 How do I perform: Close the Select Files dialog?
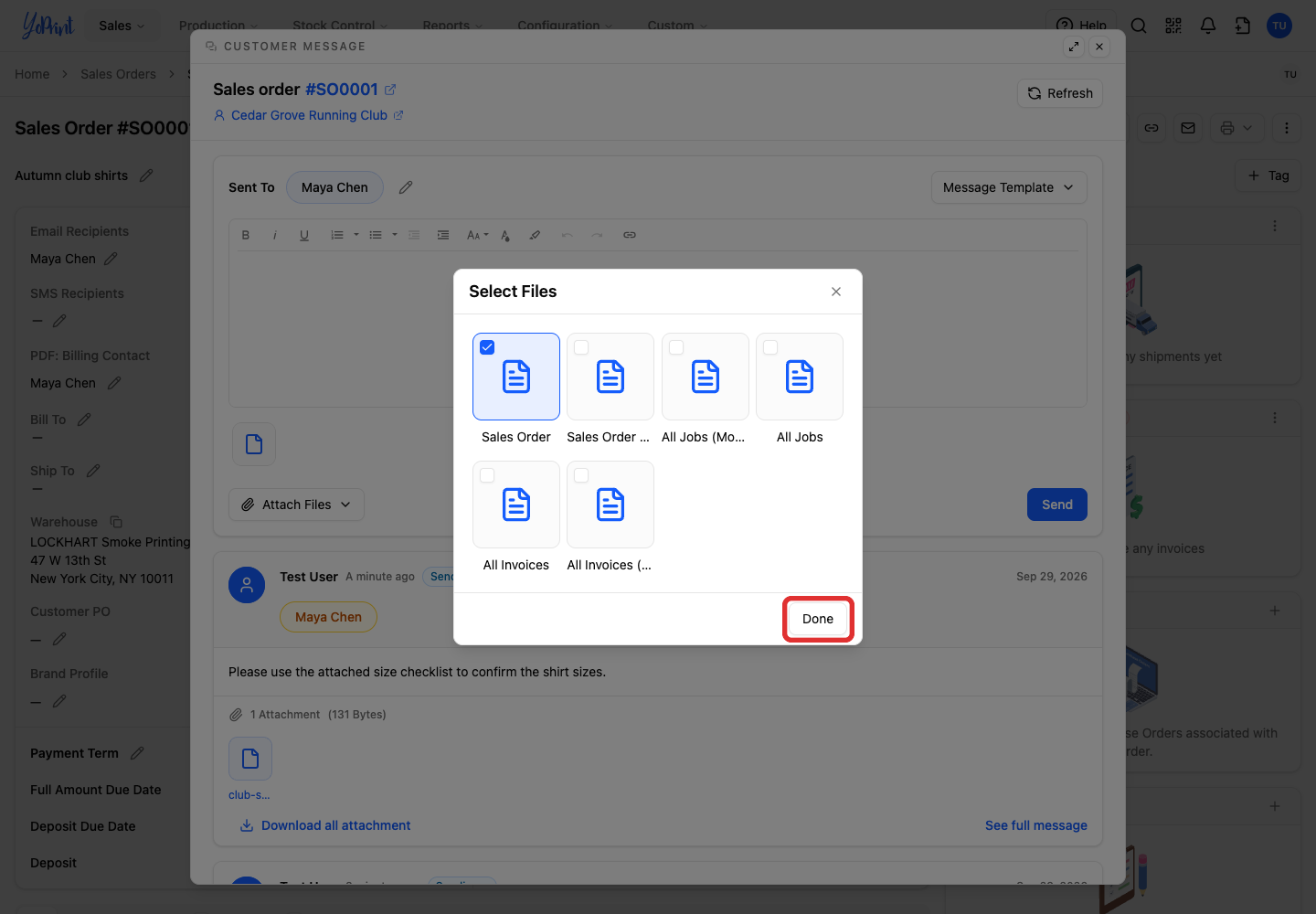(x=836, y=292)
